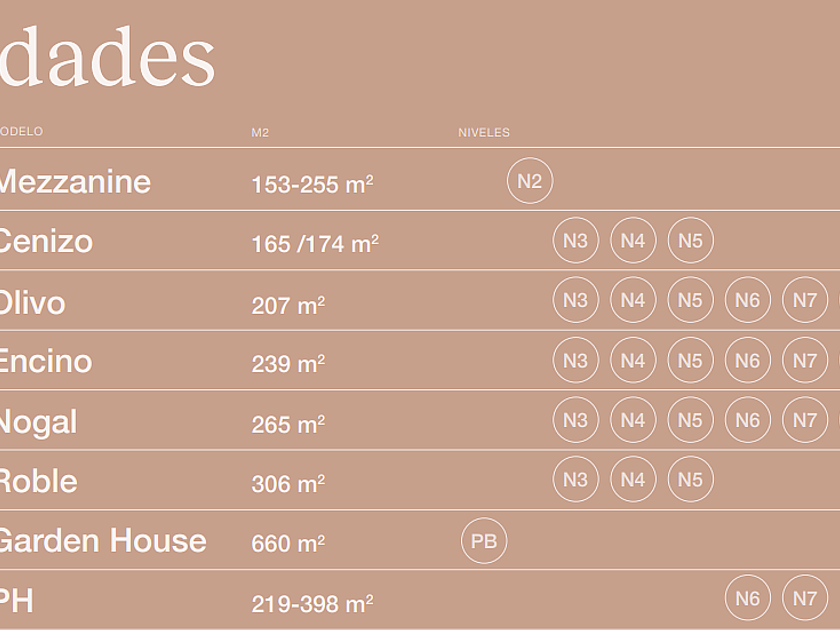The width and height of the screenshot is (840, 630).
Task: Click the N5 badge in the Roble row
Action: point(690,480)
